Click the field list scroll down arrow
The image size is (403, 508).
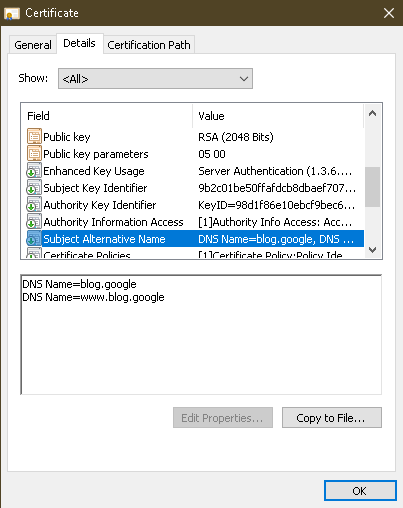[x=373, y=249]
